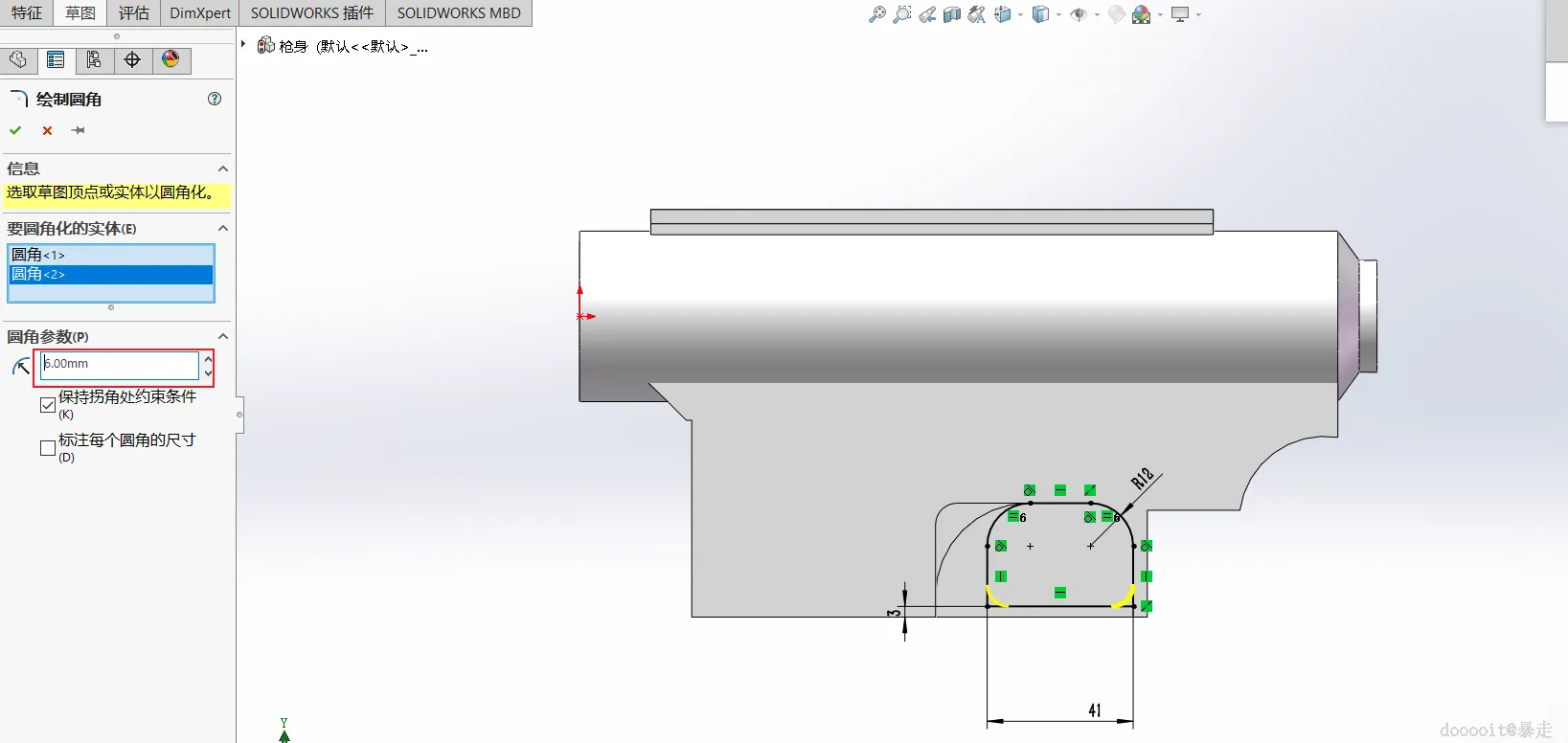Open help for the sketch fillet panel
The image size is (1568, 743).
coord(215,99)
